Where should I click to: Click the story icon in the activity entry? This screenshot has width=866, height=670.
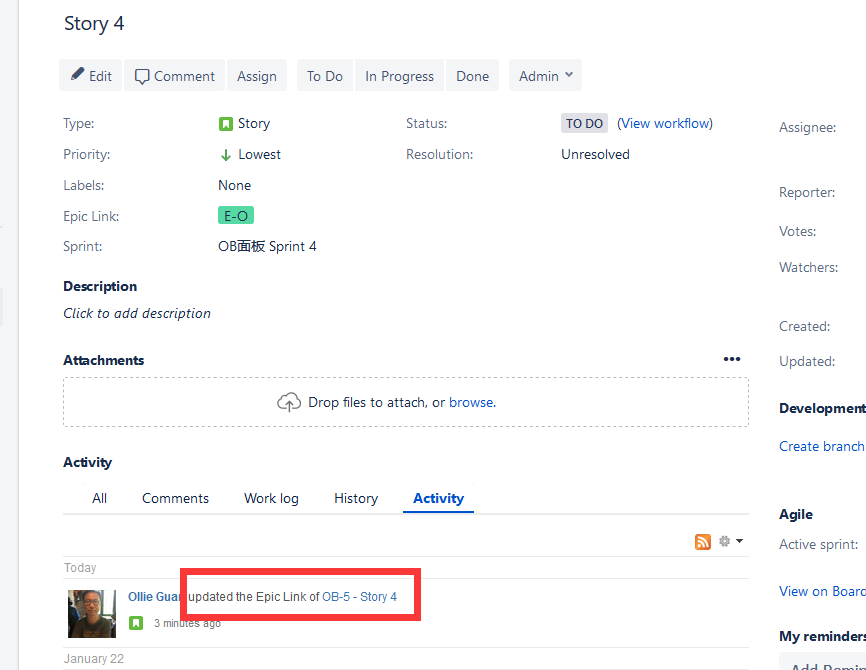point(136,622)
